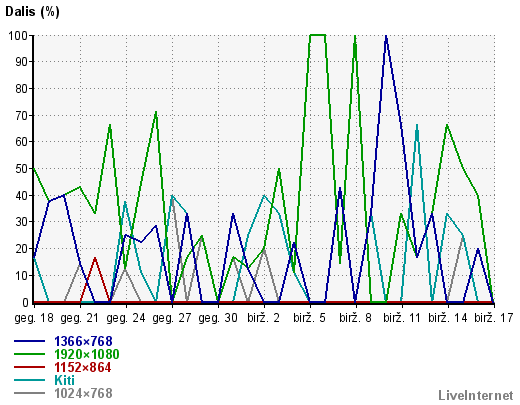The width and height of the screenshot is (520, 405).
Task: Click the red line swatch for 1152×864
Action: 29,367
